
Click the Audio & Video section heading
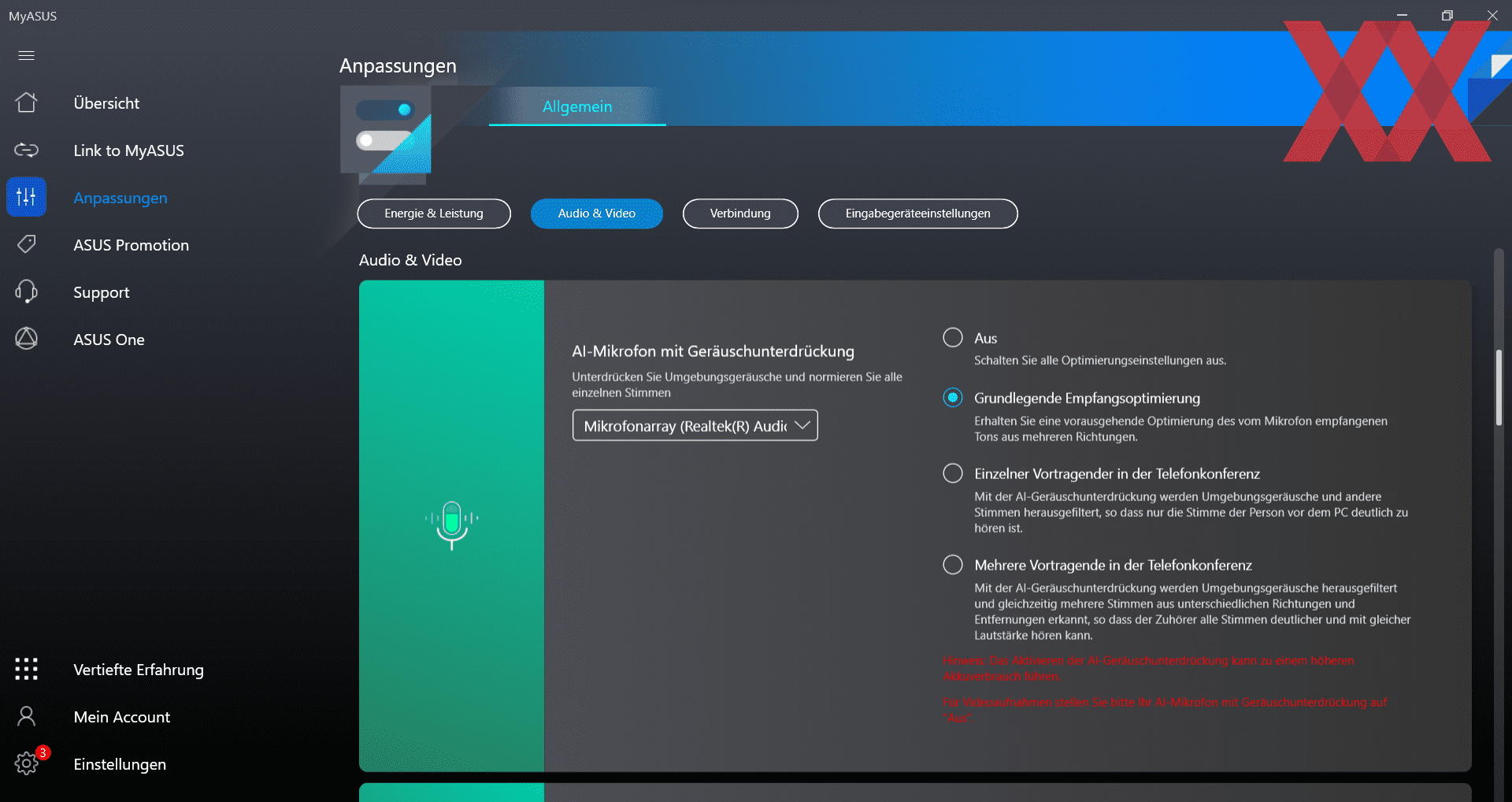click(x=410, y=260)
